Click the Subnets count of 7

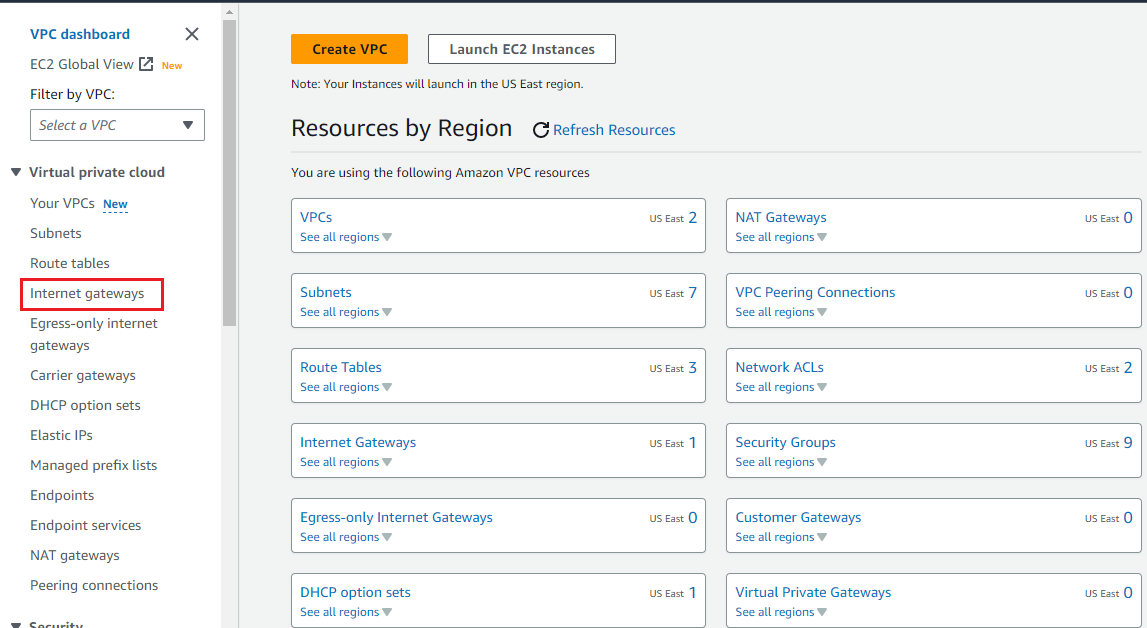point(693,293)
